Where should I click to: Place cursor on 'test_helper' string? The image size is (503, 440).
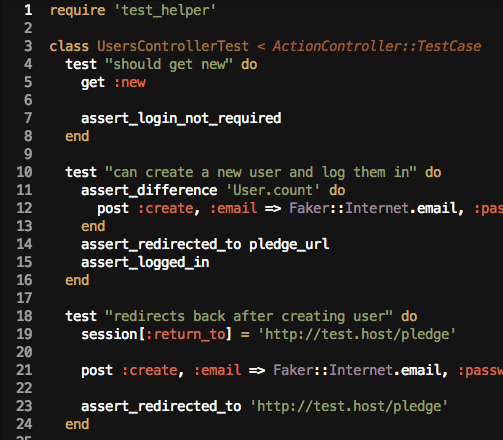tap(165, 10)
